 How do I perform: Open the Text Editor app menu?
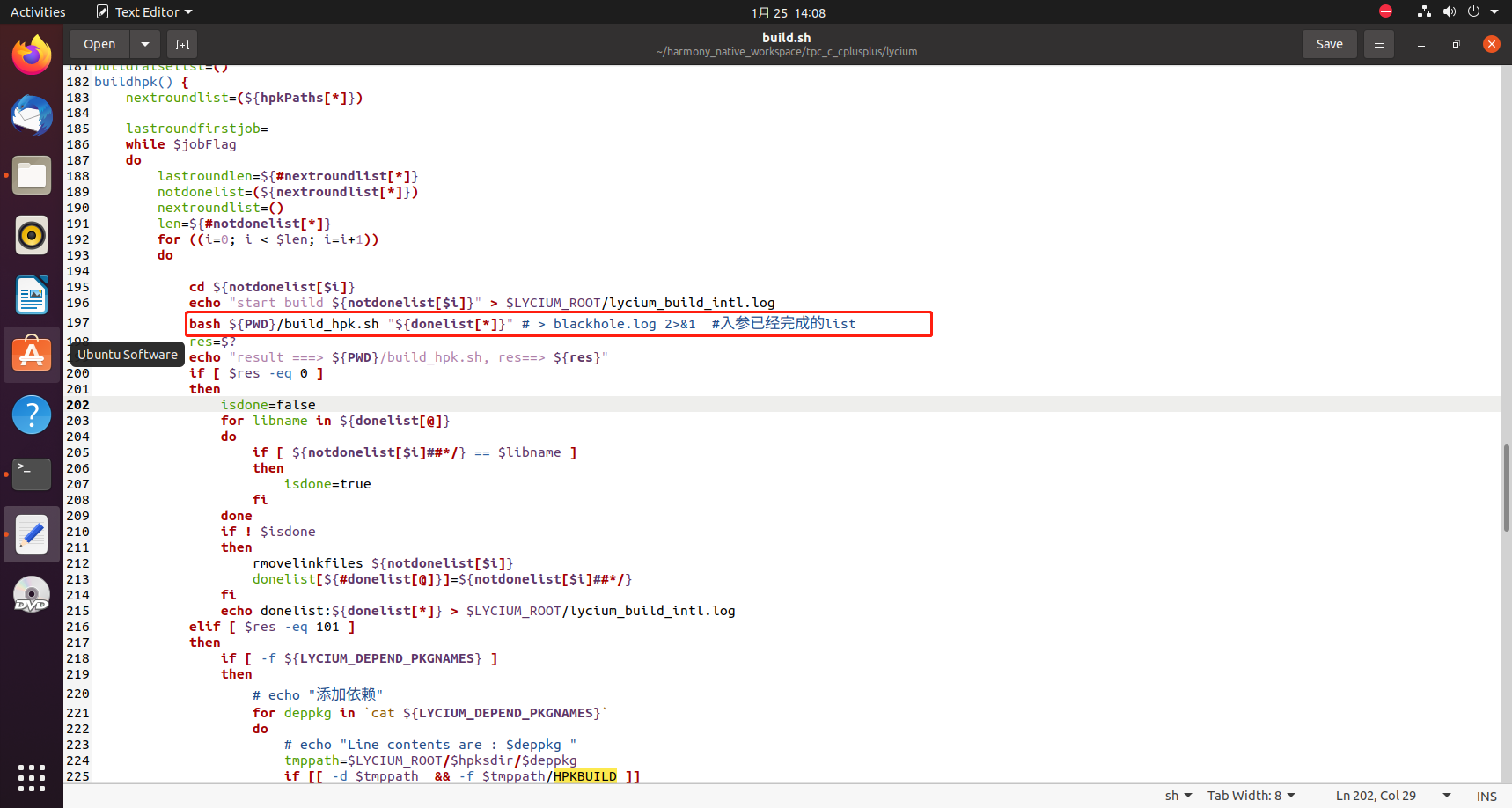coord(144,12)
